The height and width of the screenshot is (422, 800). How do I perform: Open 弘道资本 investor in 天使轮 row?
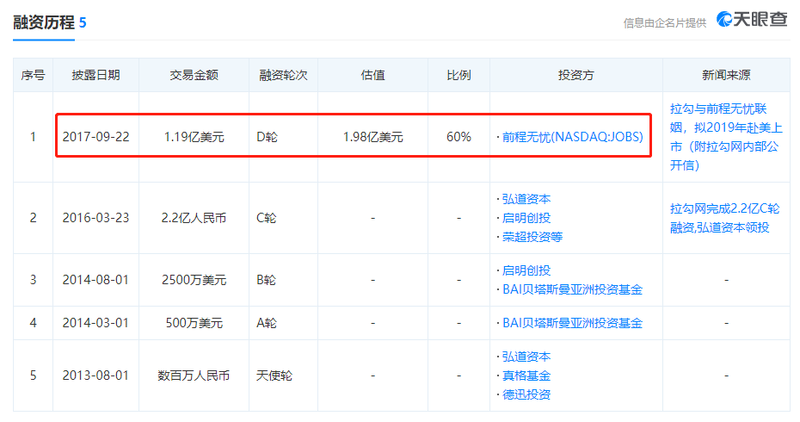click(x=526, y=357)
